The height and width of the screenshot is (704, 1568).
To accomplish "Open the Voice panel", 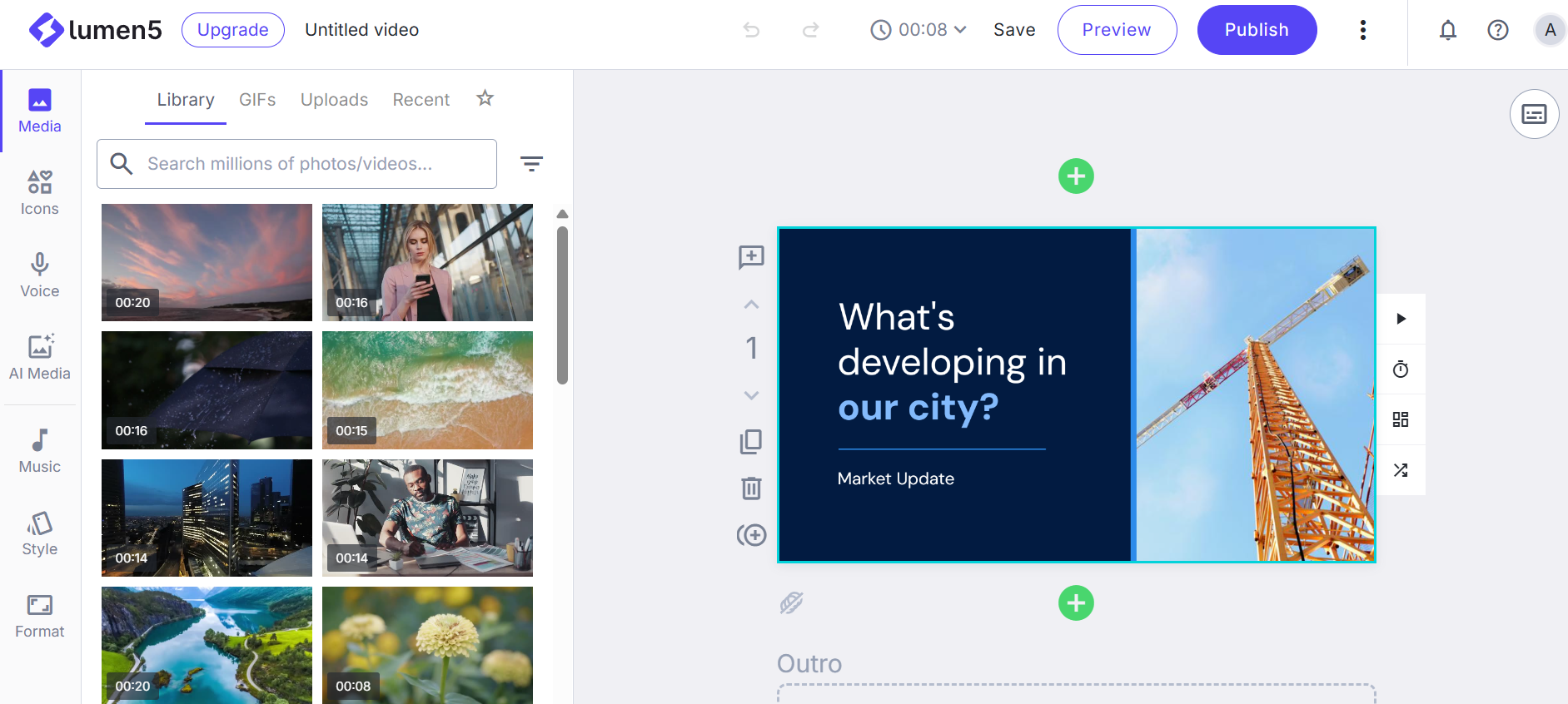I will pyautogui.click(x=40, y=275).
